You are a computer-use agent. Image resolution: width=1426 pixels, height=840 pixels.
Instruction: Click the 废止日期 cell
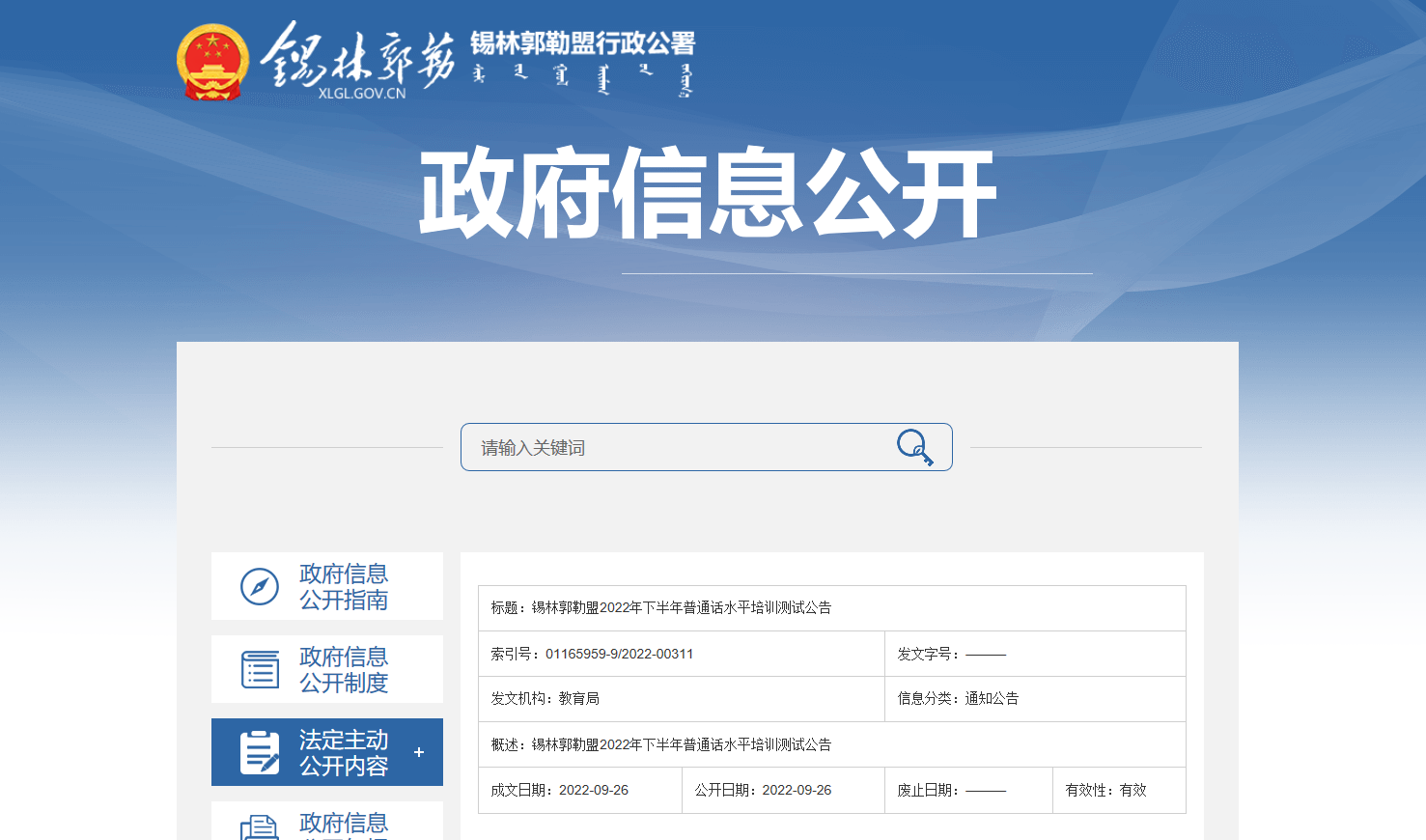click(x=969, y=790)
